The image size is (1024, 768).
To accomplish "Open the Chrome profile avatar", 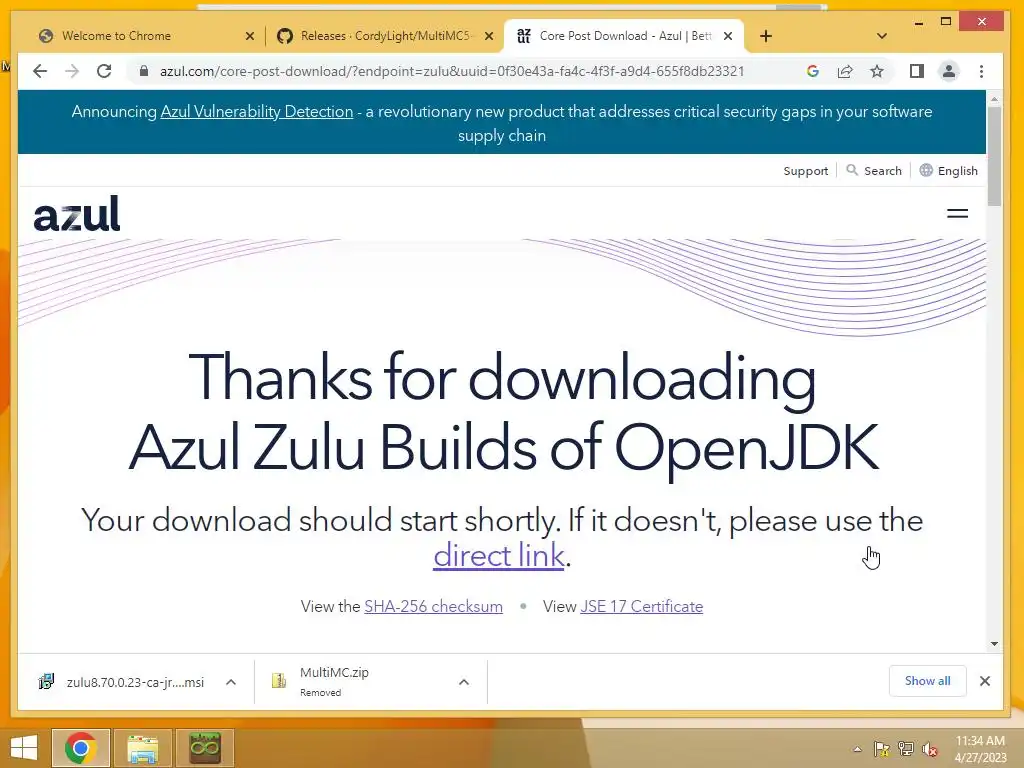I will pos(949,71).
